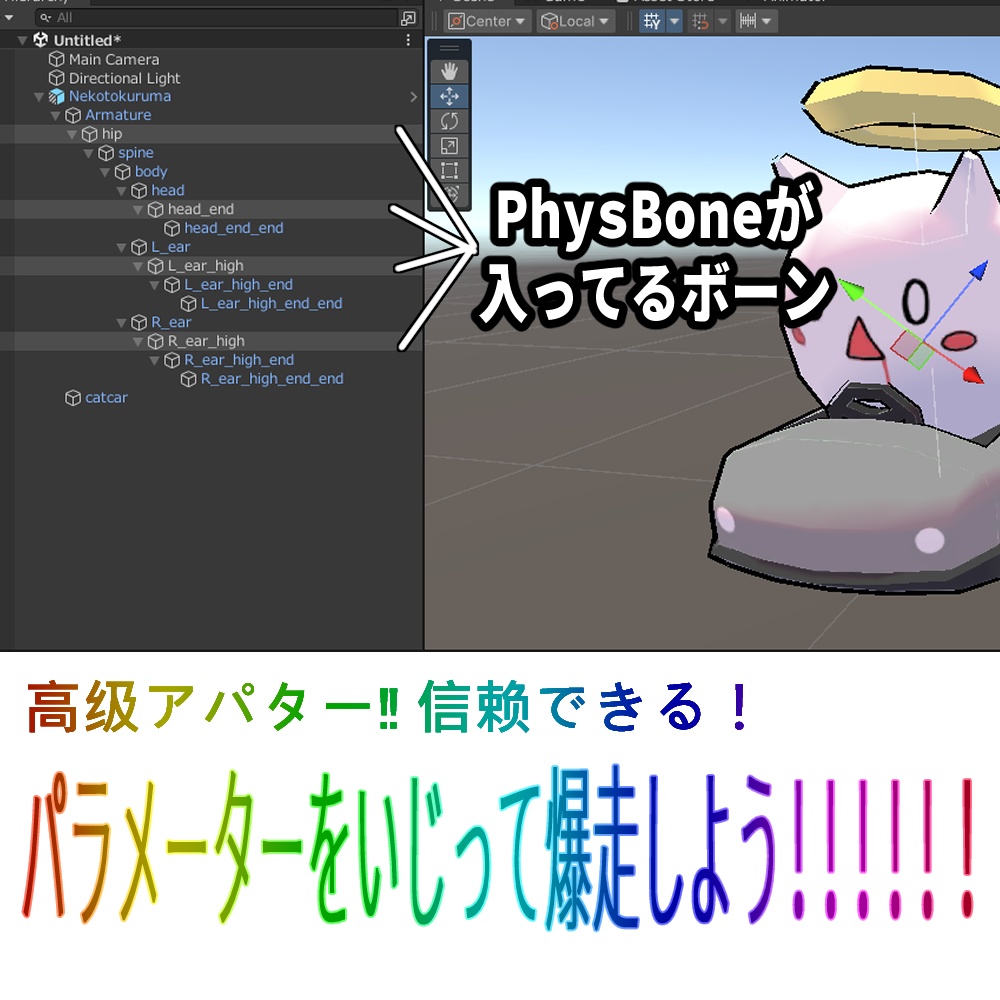Collapse the Armature node in the hierarchy
The image size is (1000, 1000).
pyautogui.click(x=56, y=114)
